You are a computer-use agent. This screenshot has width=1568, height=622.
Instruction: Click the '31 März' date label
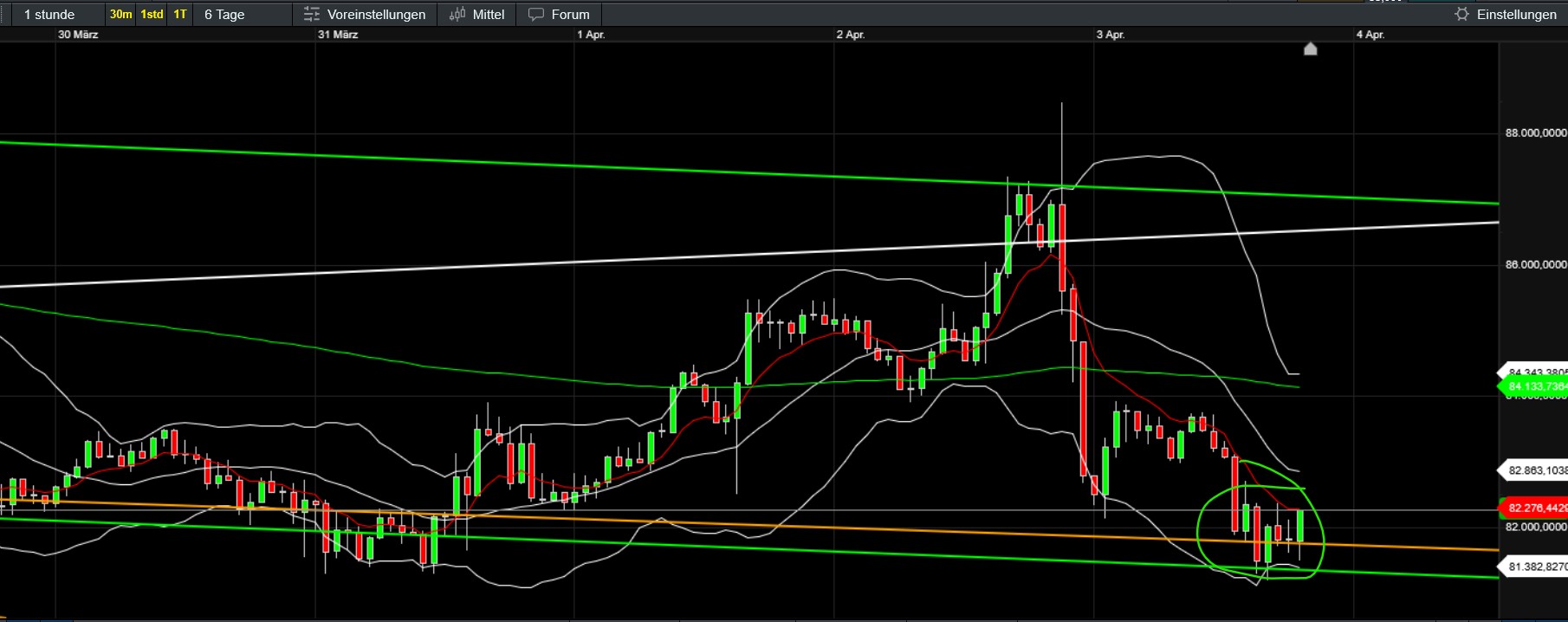(x=338, y=35)
